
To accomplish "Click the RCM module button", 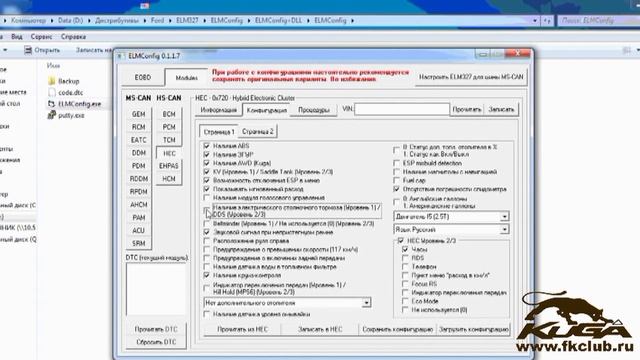I will pos(138,127).
